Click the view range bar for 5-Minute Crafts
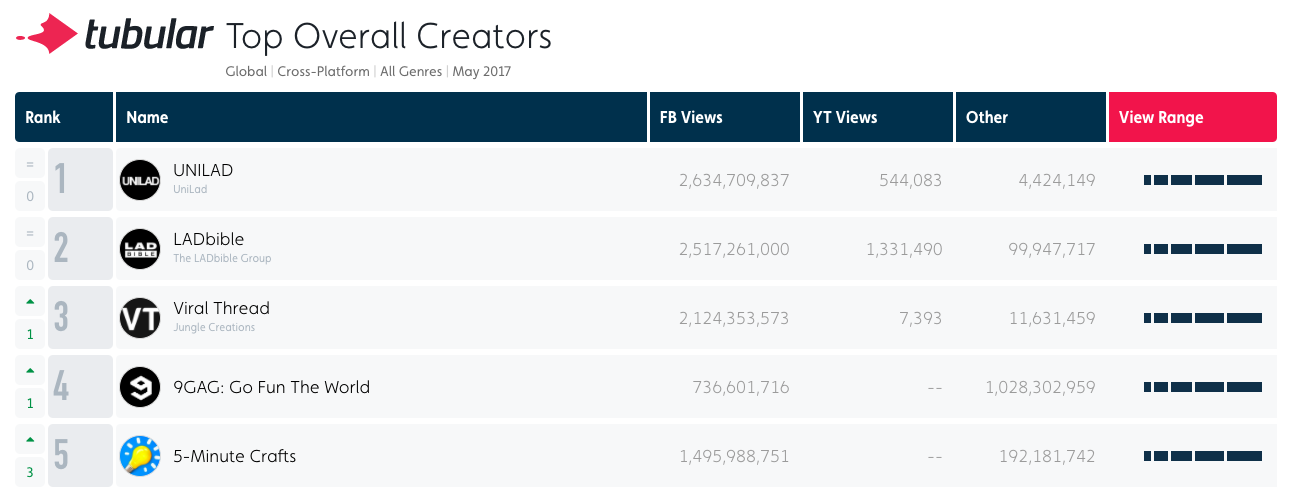This screenshot has width=1294, height=491. click(x=1202, y=456)
